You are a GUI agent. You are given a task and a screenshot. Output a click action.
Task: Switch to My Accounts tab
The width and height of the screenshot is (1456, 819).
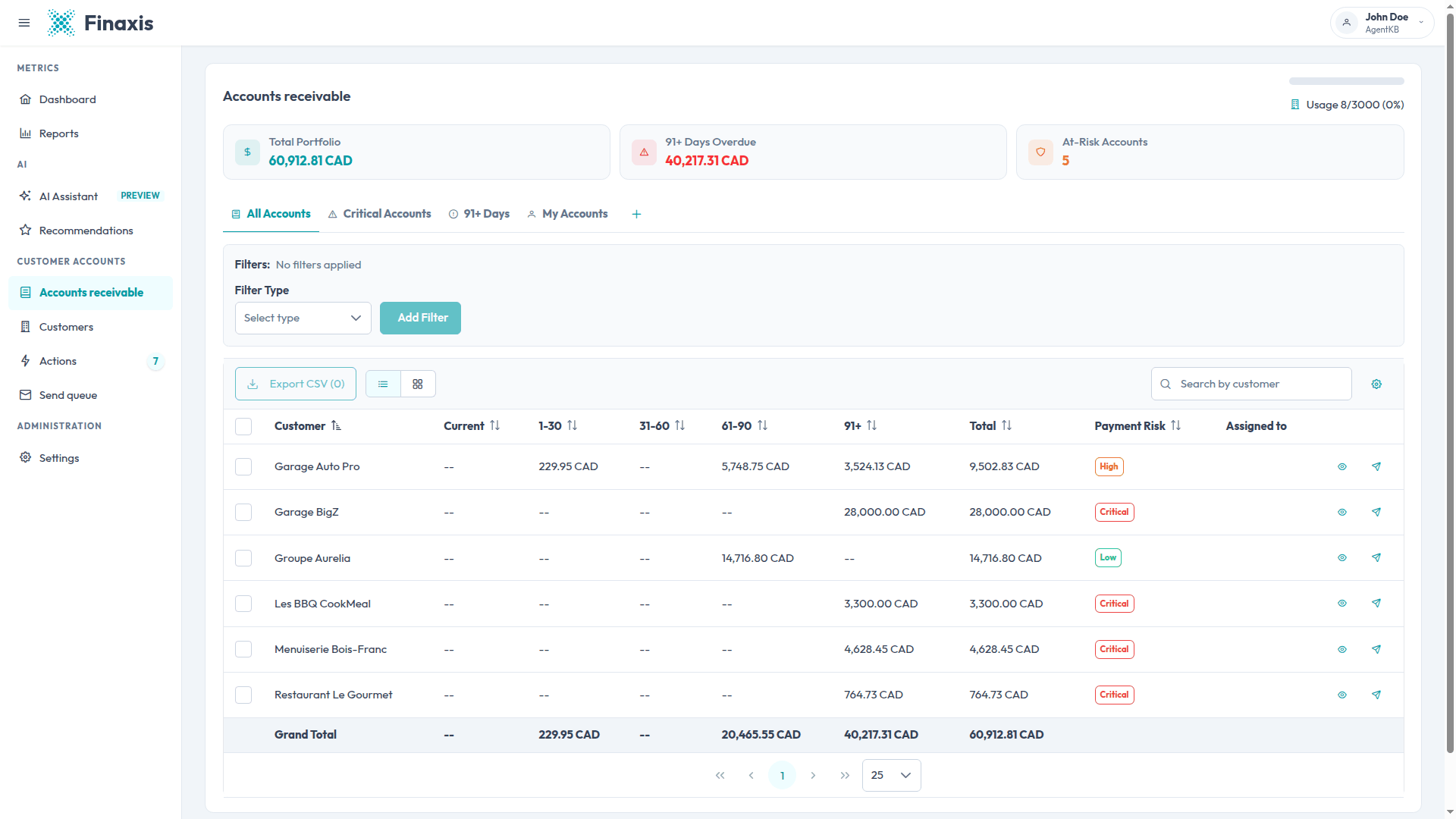coord(567,214)
